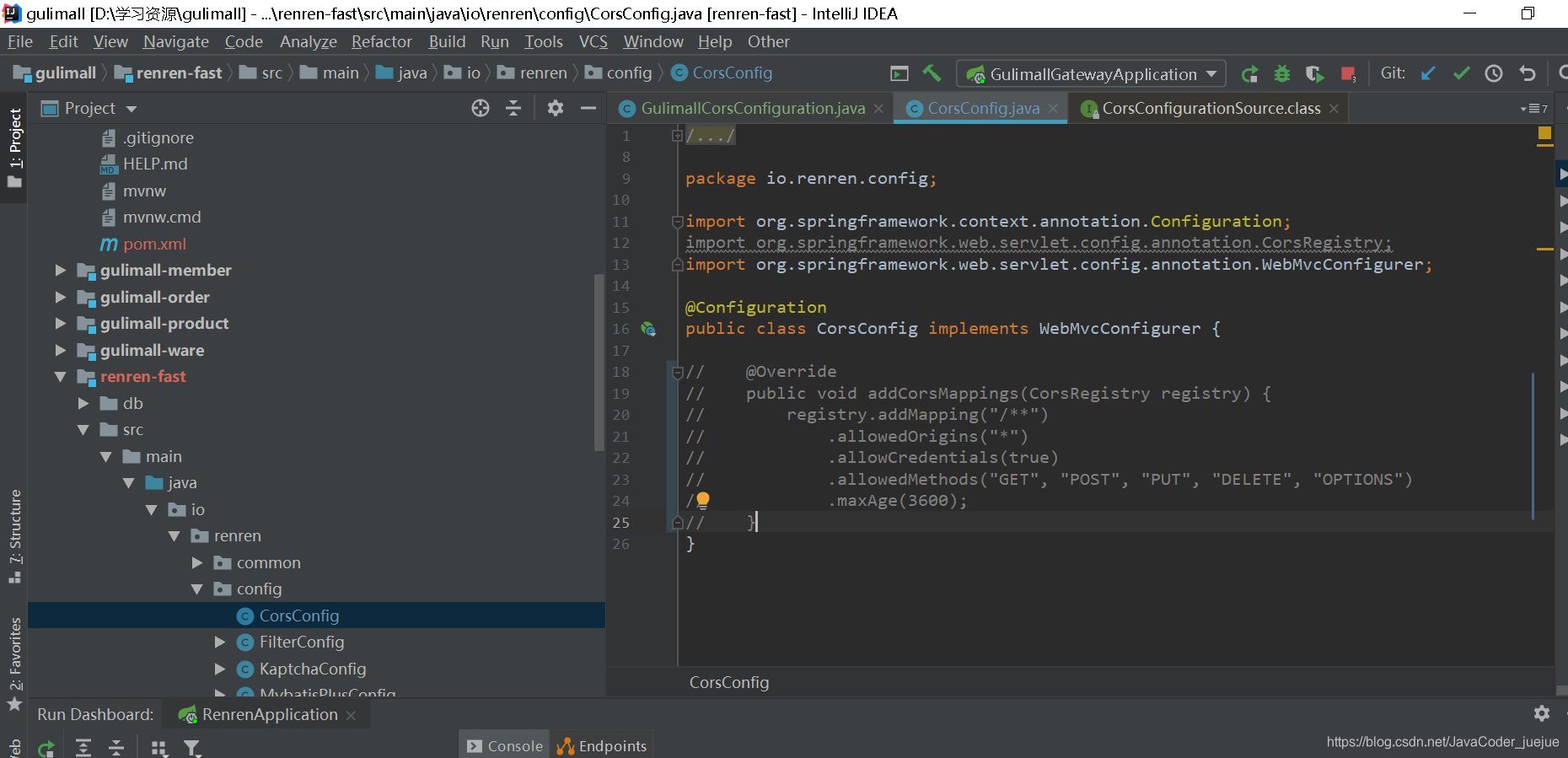Show hidden editor tabs list dropdown
Screen dimensions: 1568x758
1533,109
